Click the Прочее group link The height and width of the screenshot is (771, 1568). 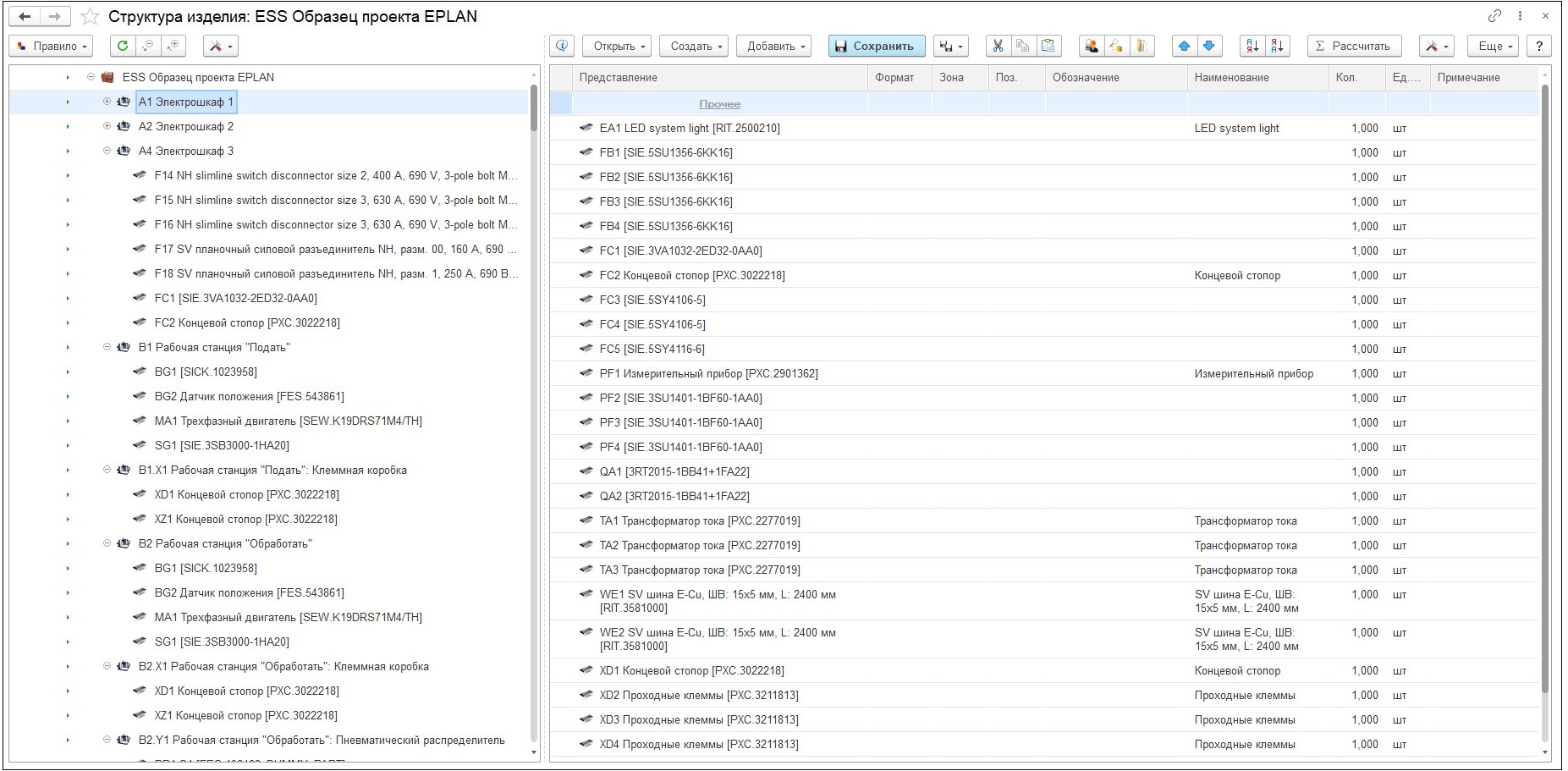point(719,104)
